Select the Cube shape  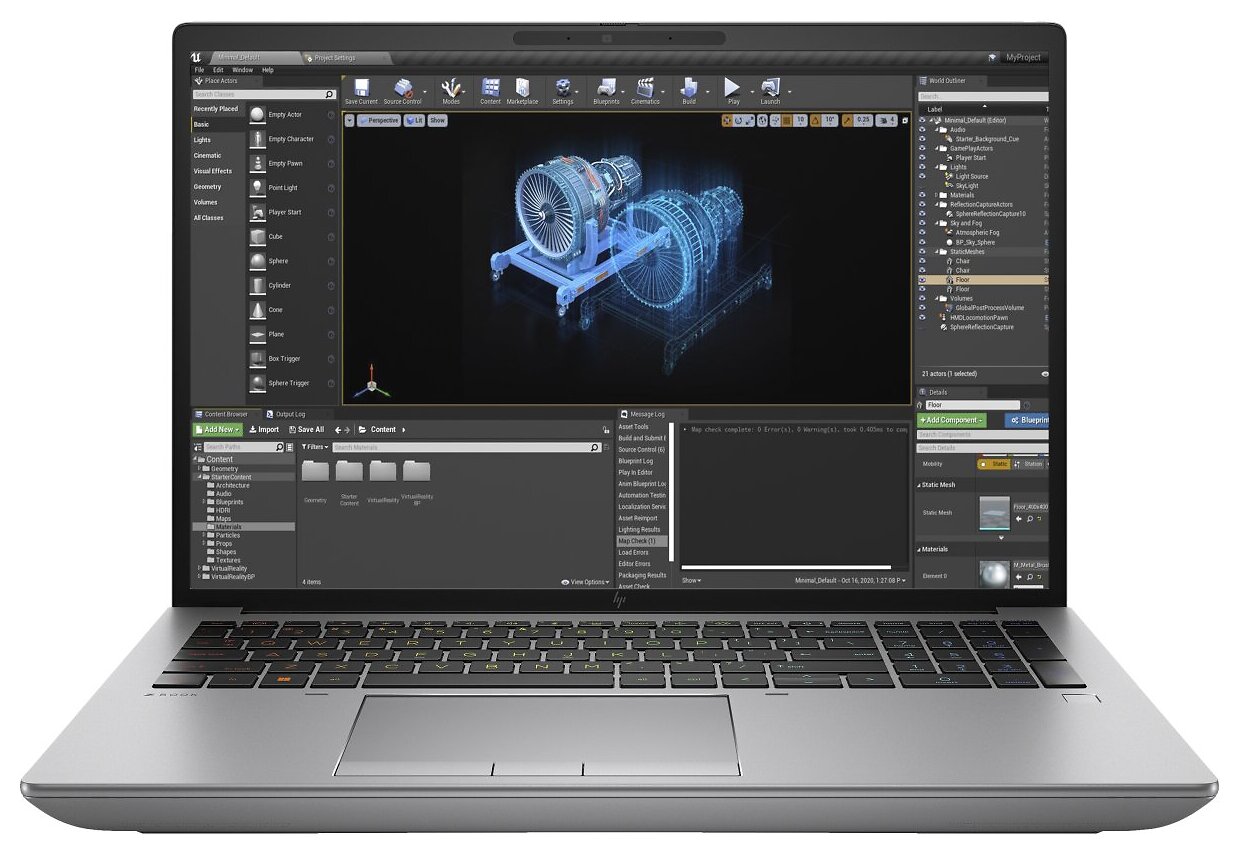pyautogui.click(x=291, y=237)
